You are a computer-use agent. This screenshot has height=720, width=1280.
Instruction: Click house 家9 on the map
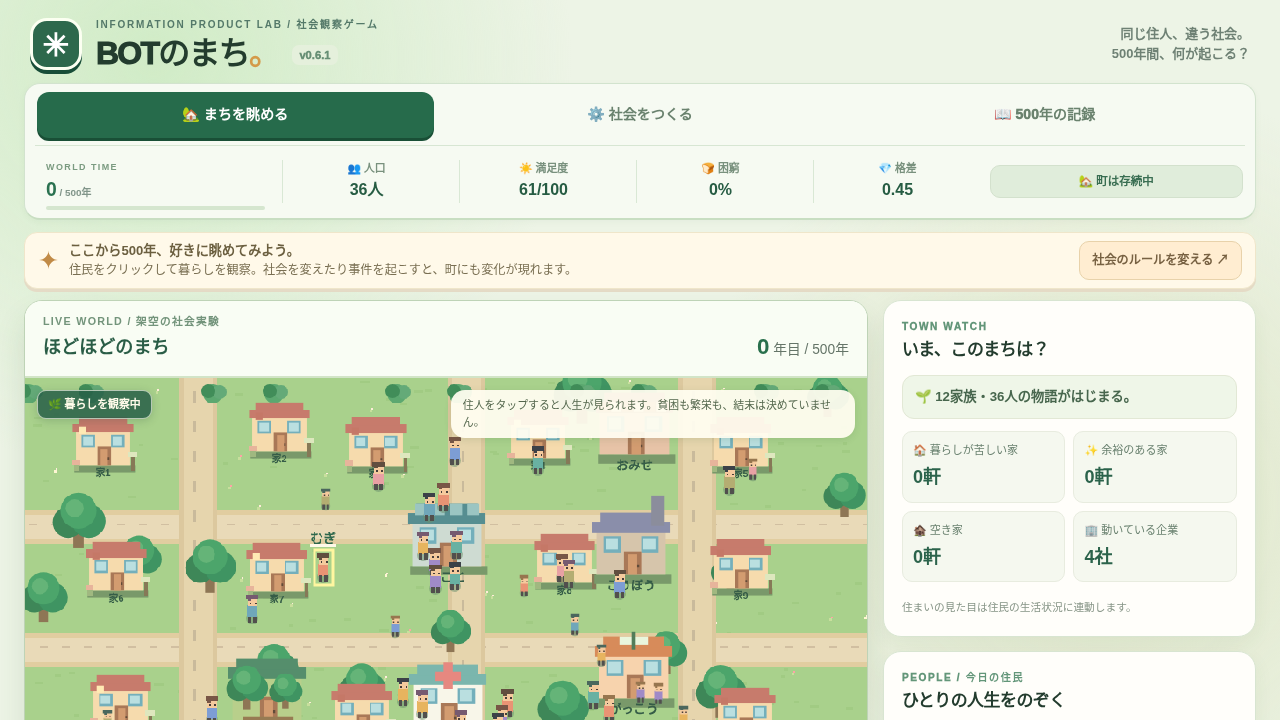pyautogui.click(x=741, y=567)
